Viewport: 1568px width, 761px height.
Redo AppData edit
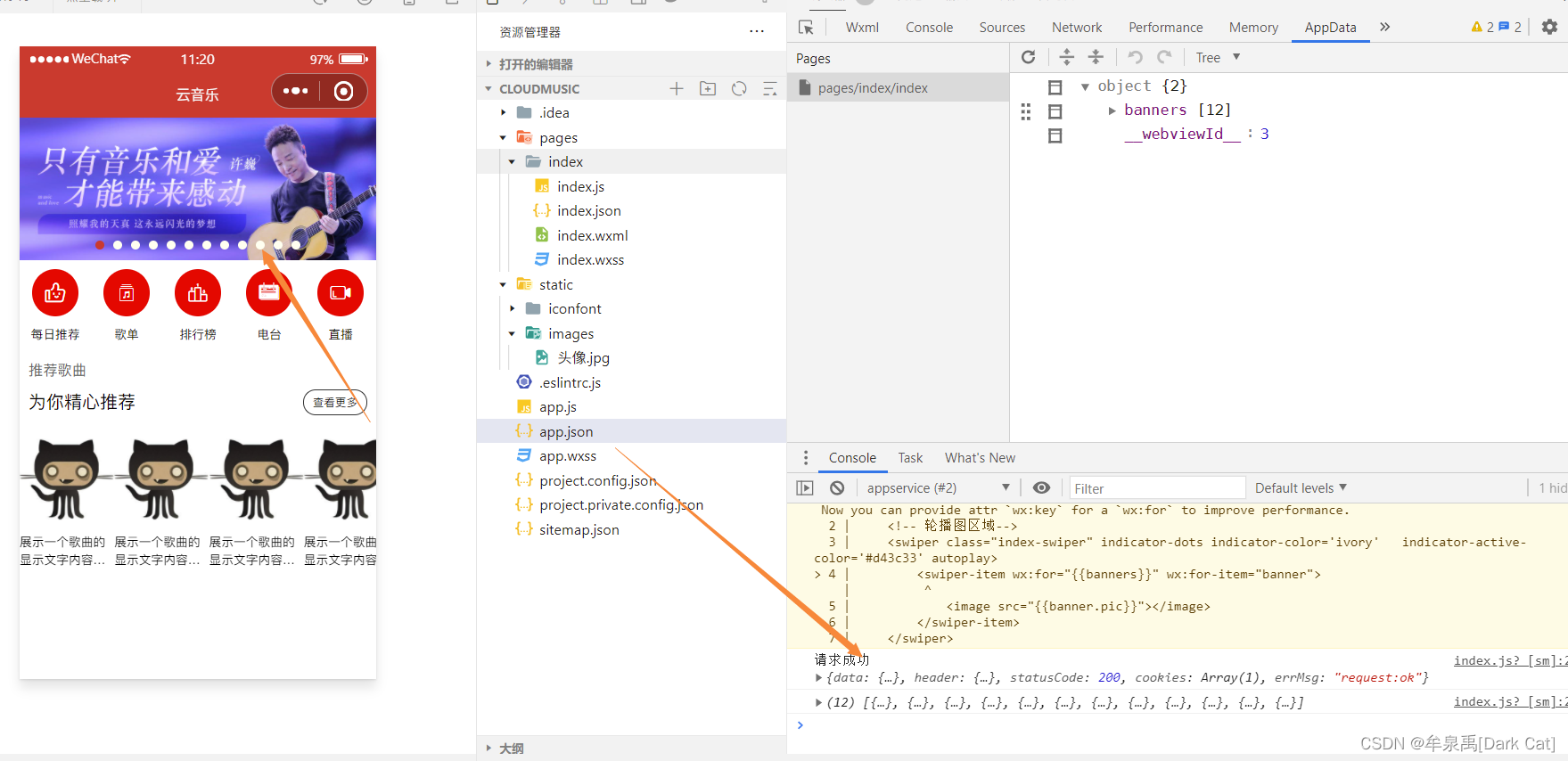[1164, 57]
